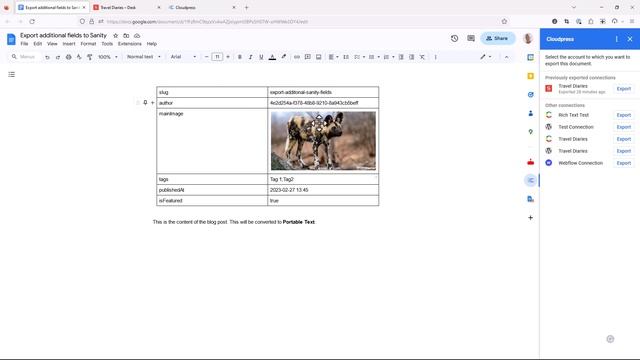Open Cloudpress panel options menu

pyautogui.click(x=617, y=39)
